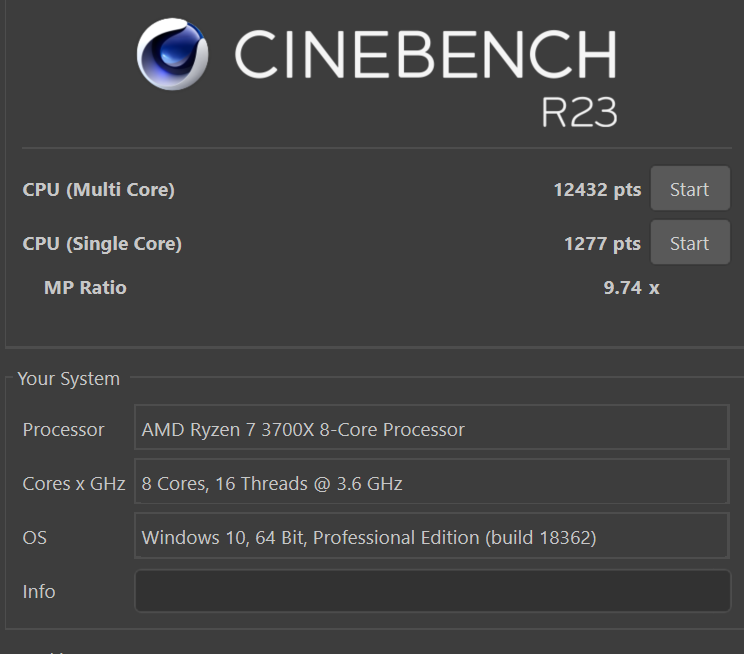Image resolution: width=744 pixels, height=654 pixels.
Task: Click the 12432 pts multi-core score
Action: click(x=597, y=190)
